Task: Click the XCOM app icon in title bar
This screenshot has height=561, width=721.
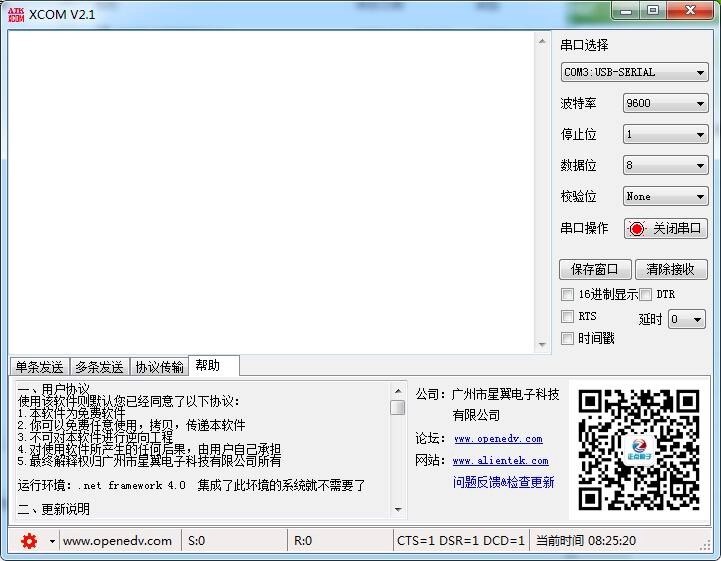Action: [x=15, y=13]
